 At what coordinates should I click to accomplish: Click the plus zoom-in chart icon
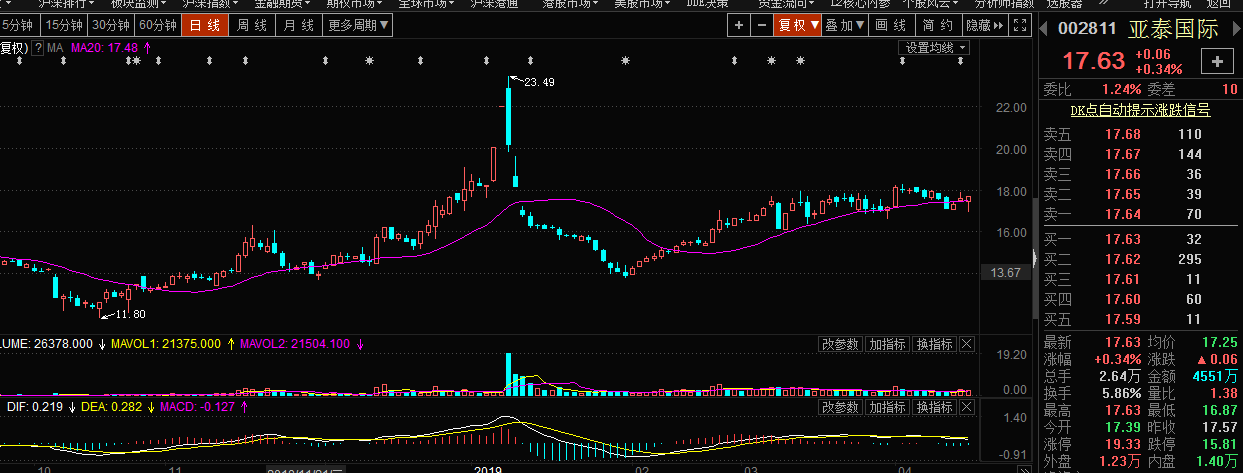738,25
